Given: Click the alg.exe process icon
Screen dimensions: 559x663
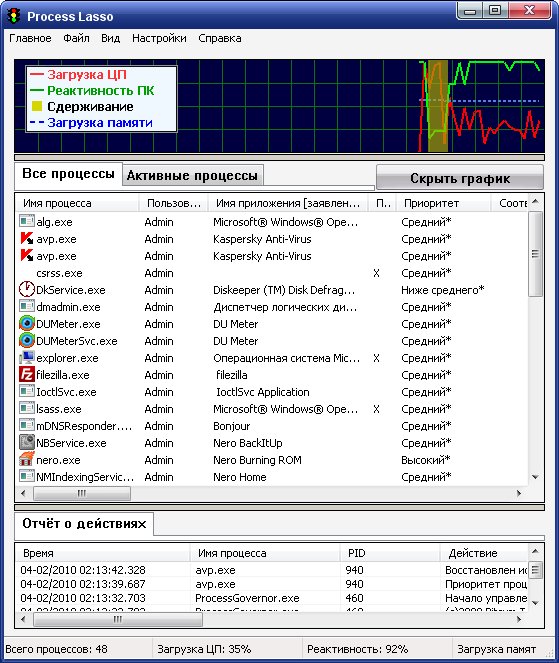Looking at the screenshot, I should click(27, 221).
